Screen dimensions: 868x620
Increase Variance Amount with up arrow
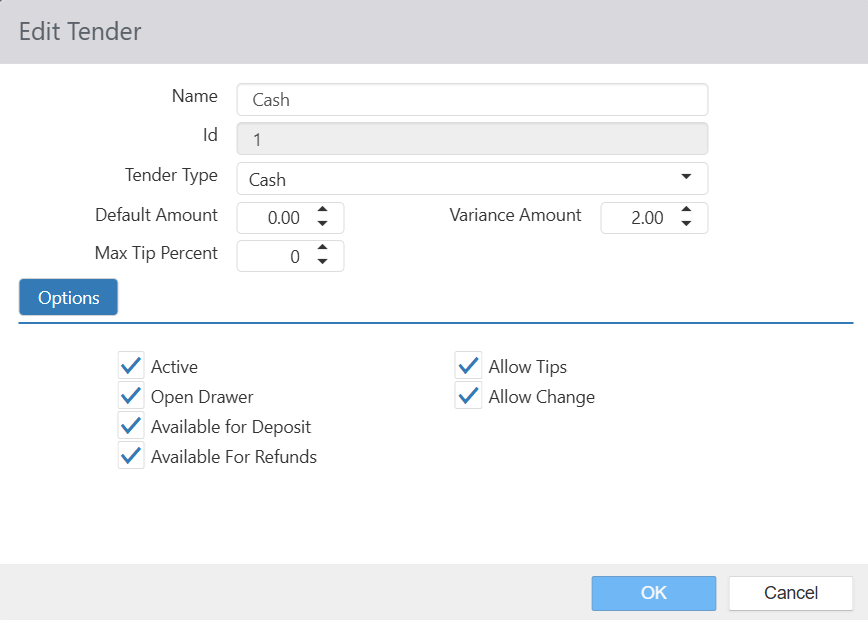[x=686, y=209]
